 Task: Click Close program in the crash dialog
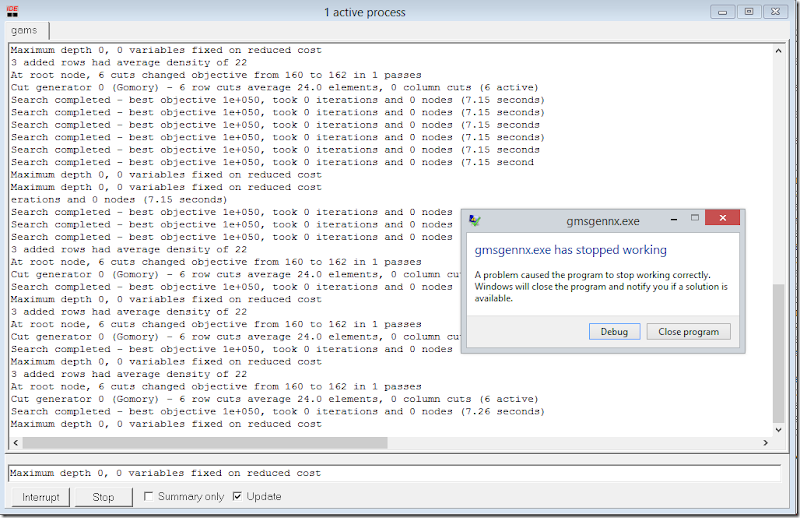(x=688, y=332)
